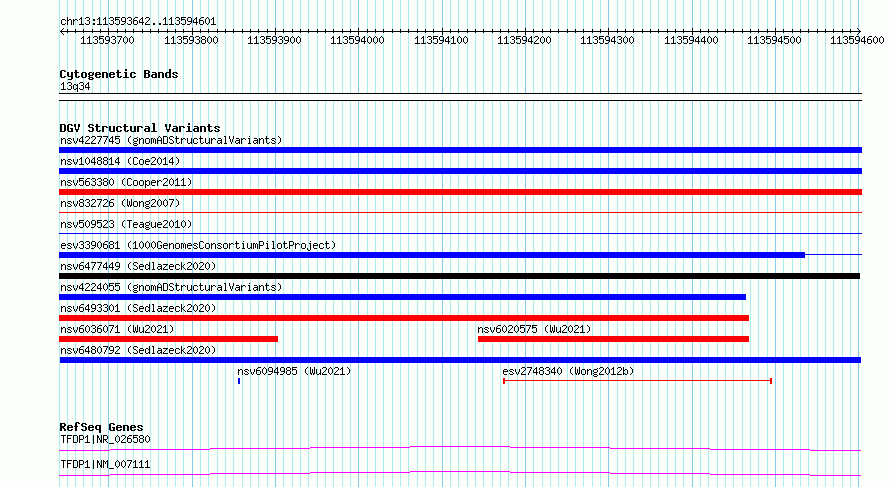Click the nsv4227745 gnomAD variant label
This screenshot has width=890, height=487.
tap(171, 140)
